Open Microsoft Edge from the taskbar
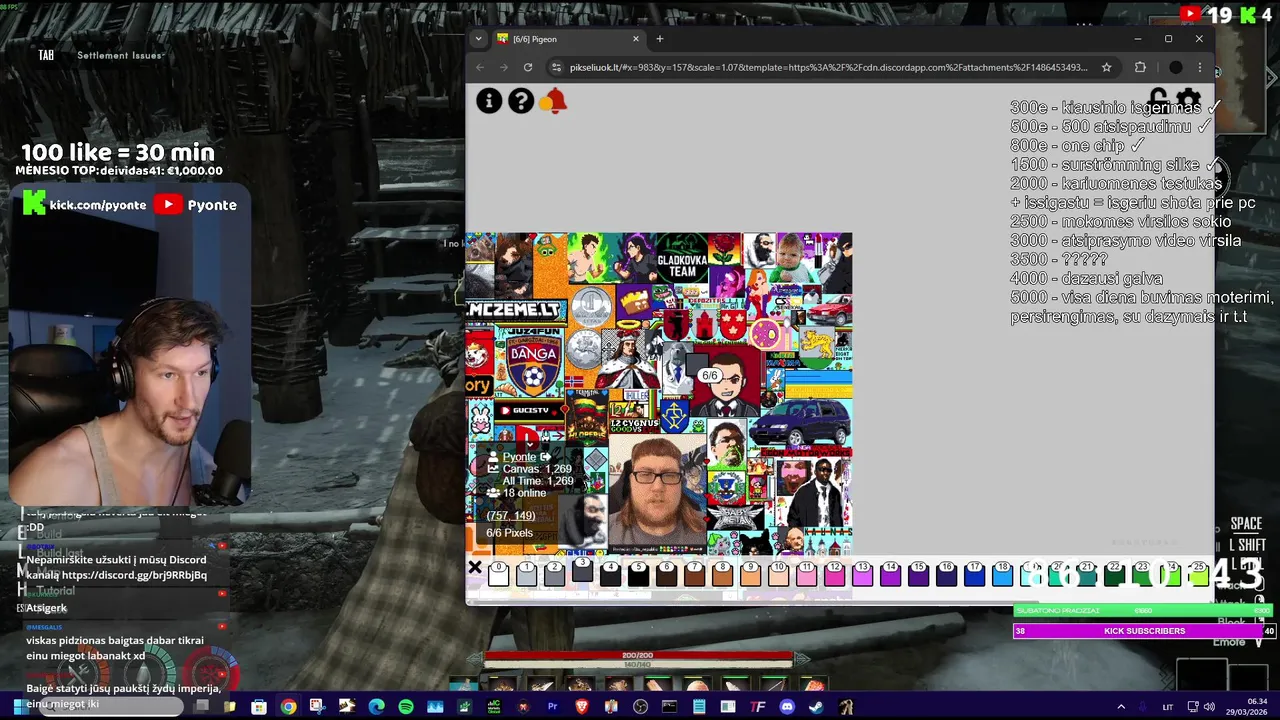Viewport: 1280px width, 720px height. pyautogui.click(x=376, y=706)
